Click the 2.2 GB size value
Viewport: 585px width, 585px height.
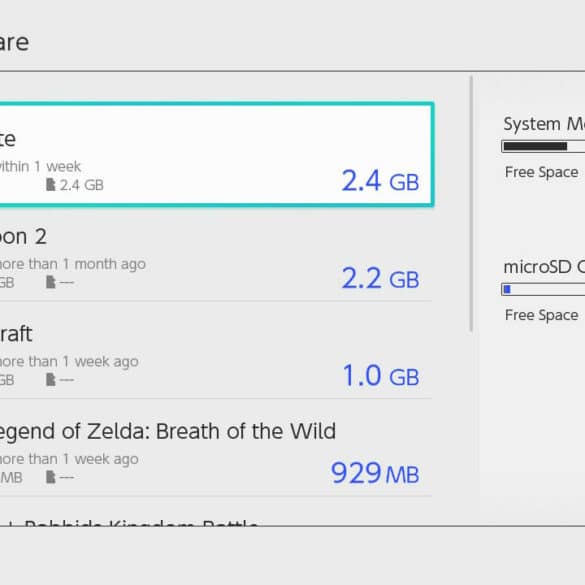coord(380,279)
